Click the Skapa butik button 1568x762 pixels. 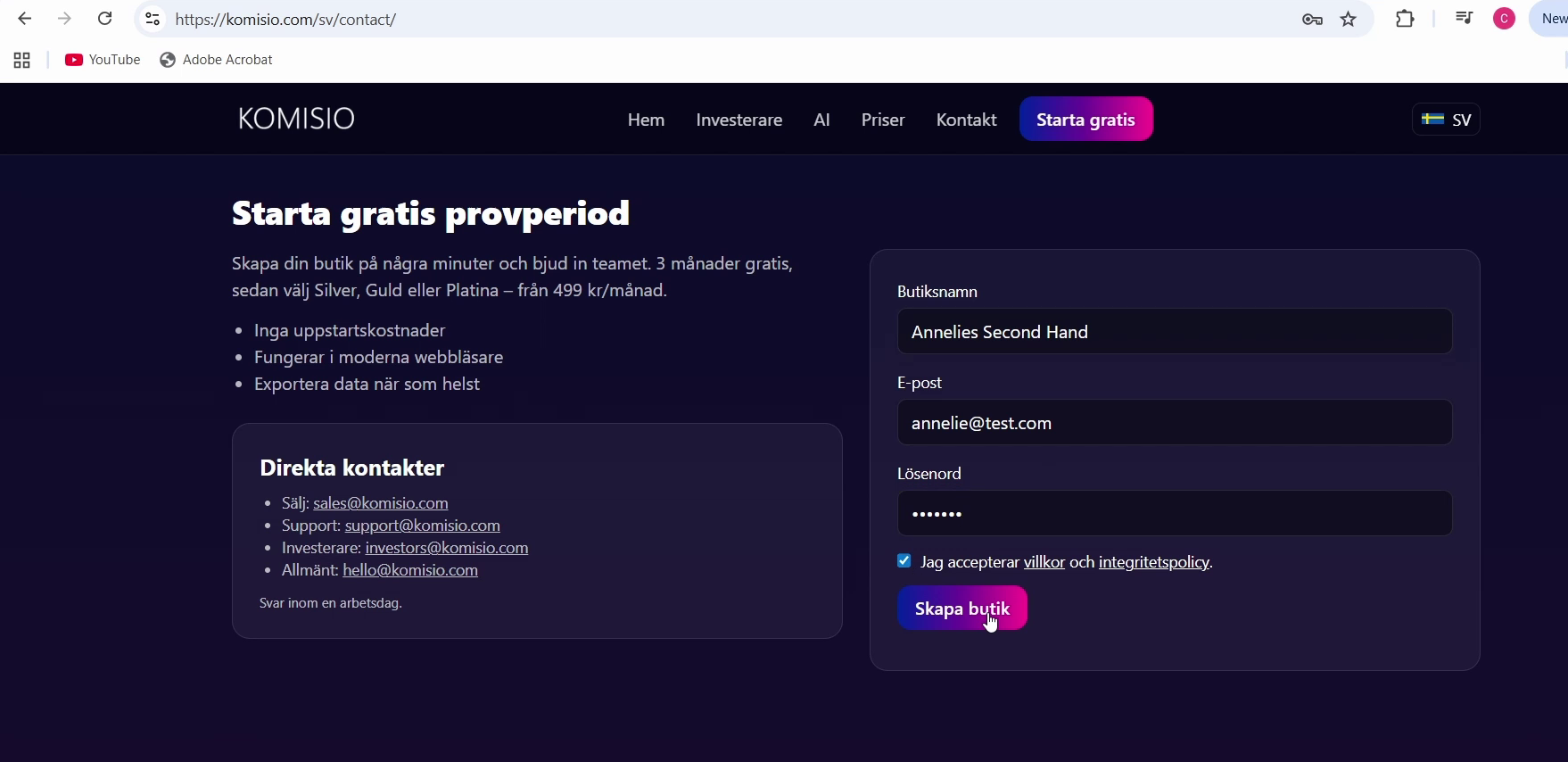point(961,609)
